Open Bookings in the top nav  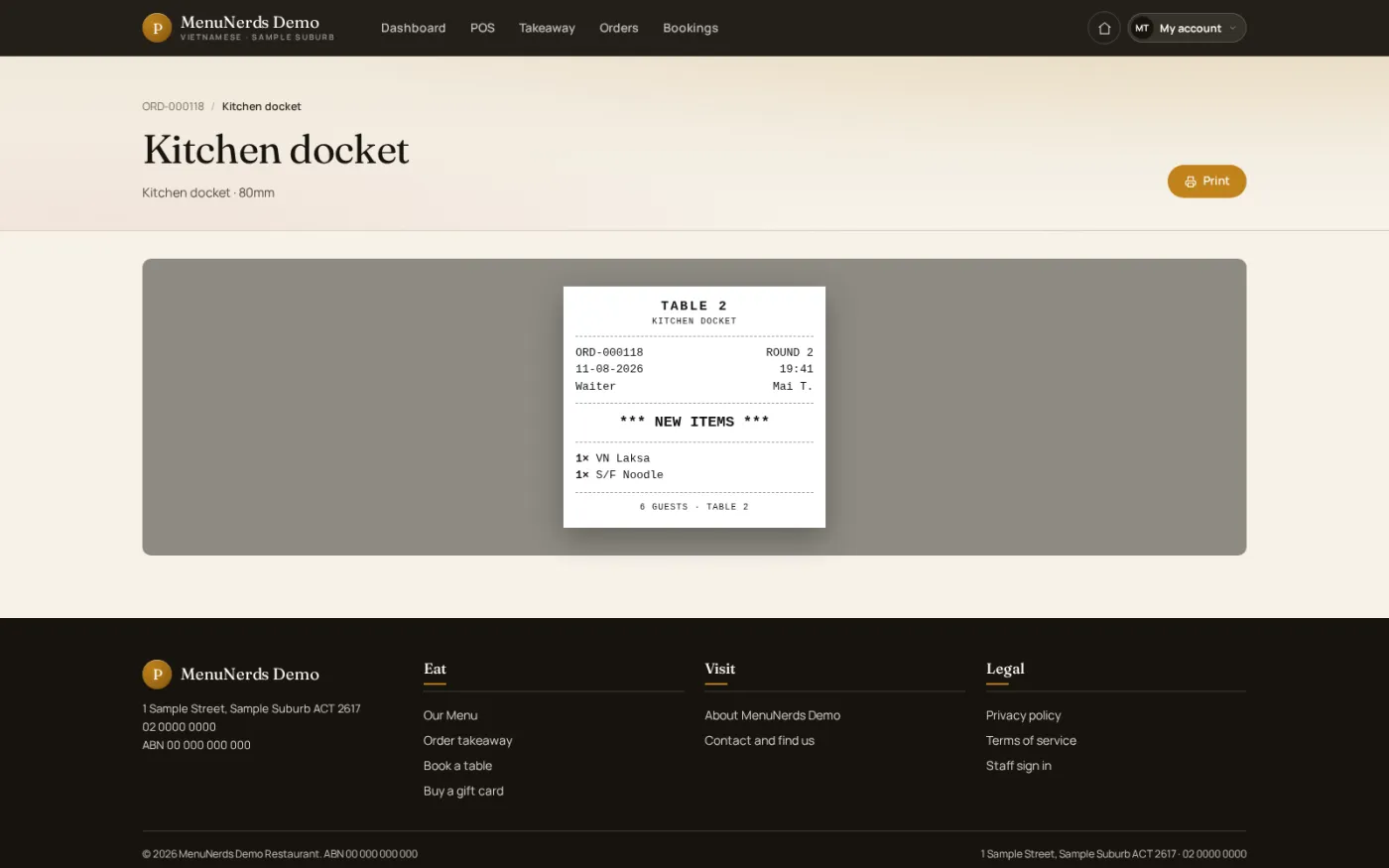coord(691,28)
